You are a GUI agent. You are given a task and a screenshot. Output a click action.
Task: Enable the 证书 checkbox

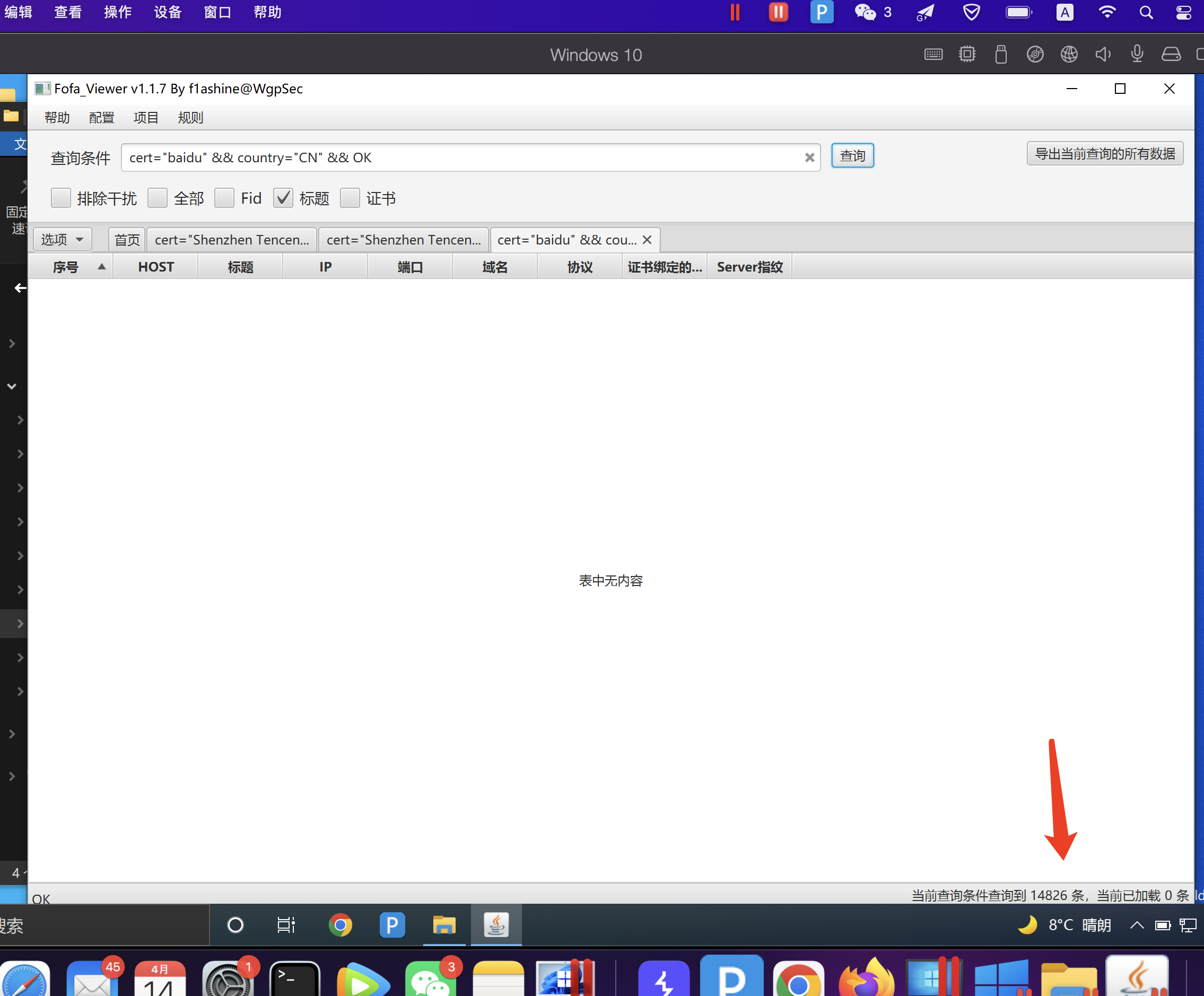[350, 198]
